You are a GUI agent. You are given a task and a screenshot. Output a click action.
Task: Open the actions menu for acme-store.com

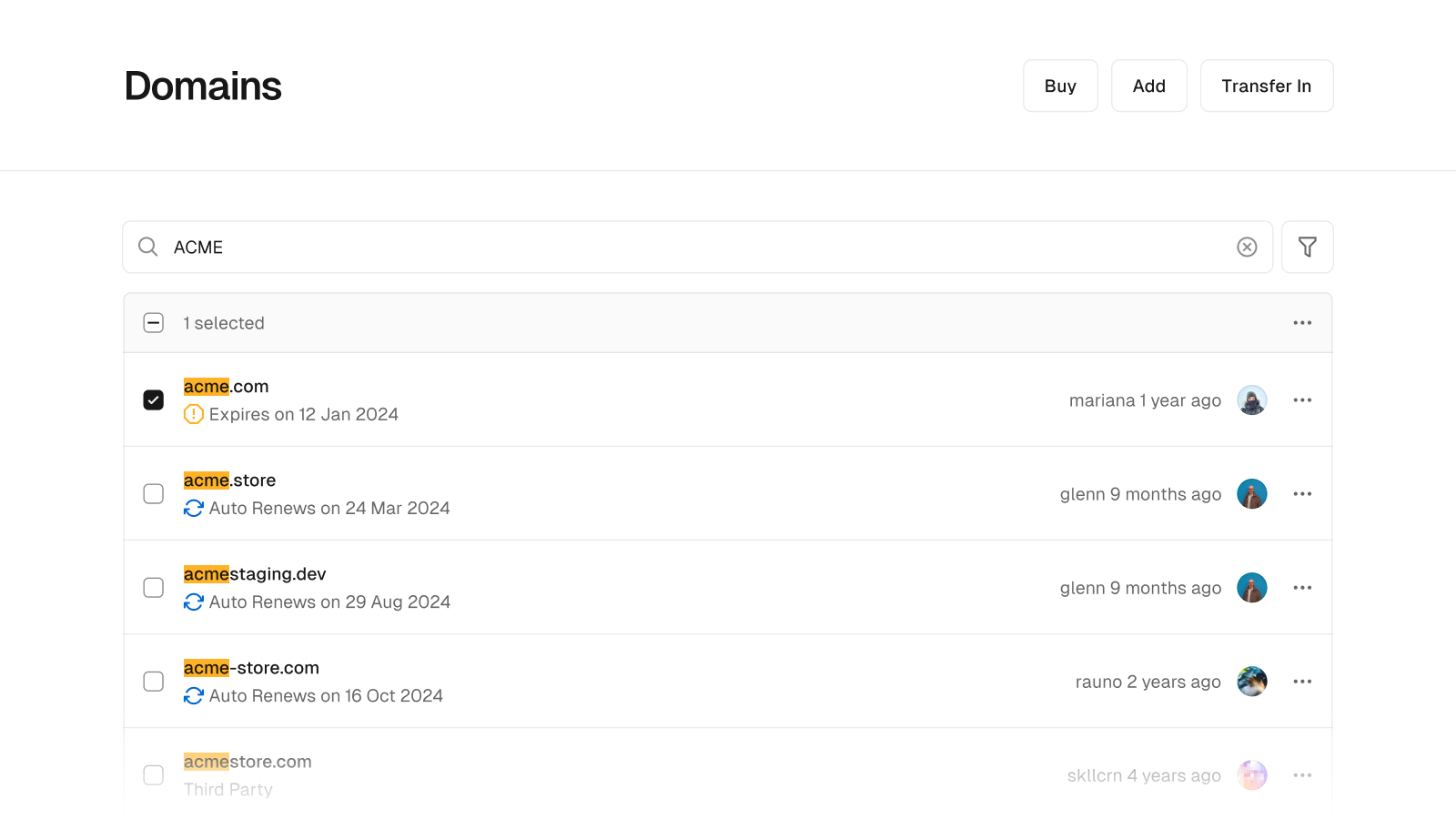coord(1302,681)
